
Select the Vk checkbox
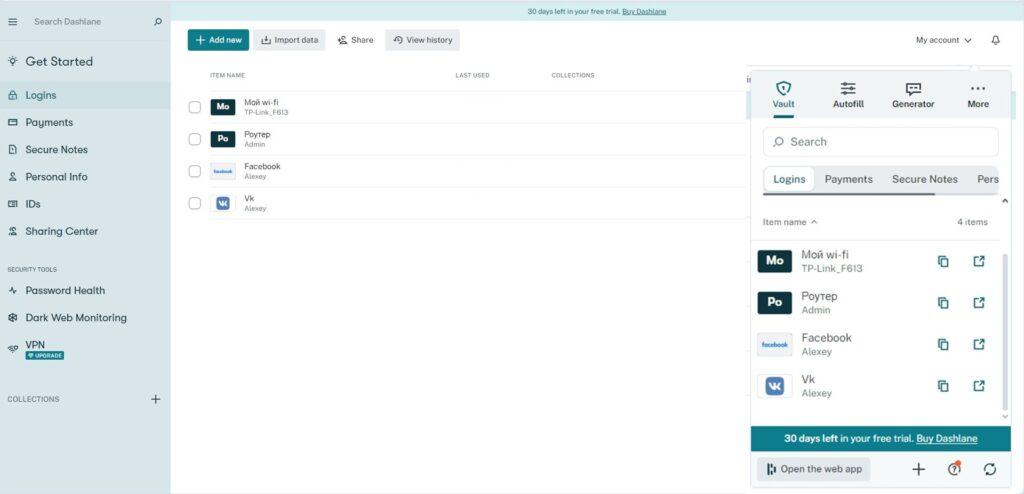click(195, 203)
